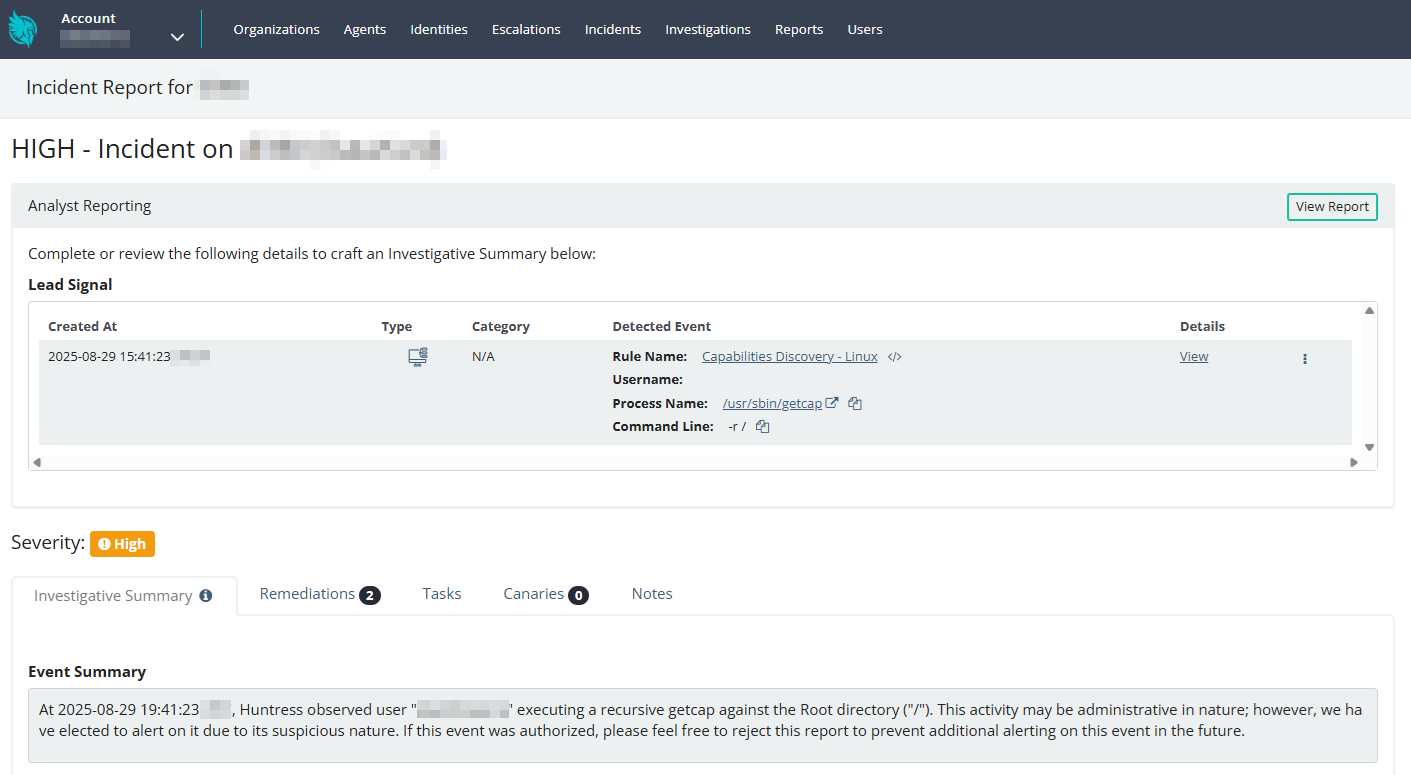1411x775 pixels.
Task: Expand the Account dropdown chevron
Action: 177,37
